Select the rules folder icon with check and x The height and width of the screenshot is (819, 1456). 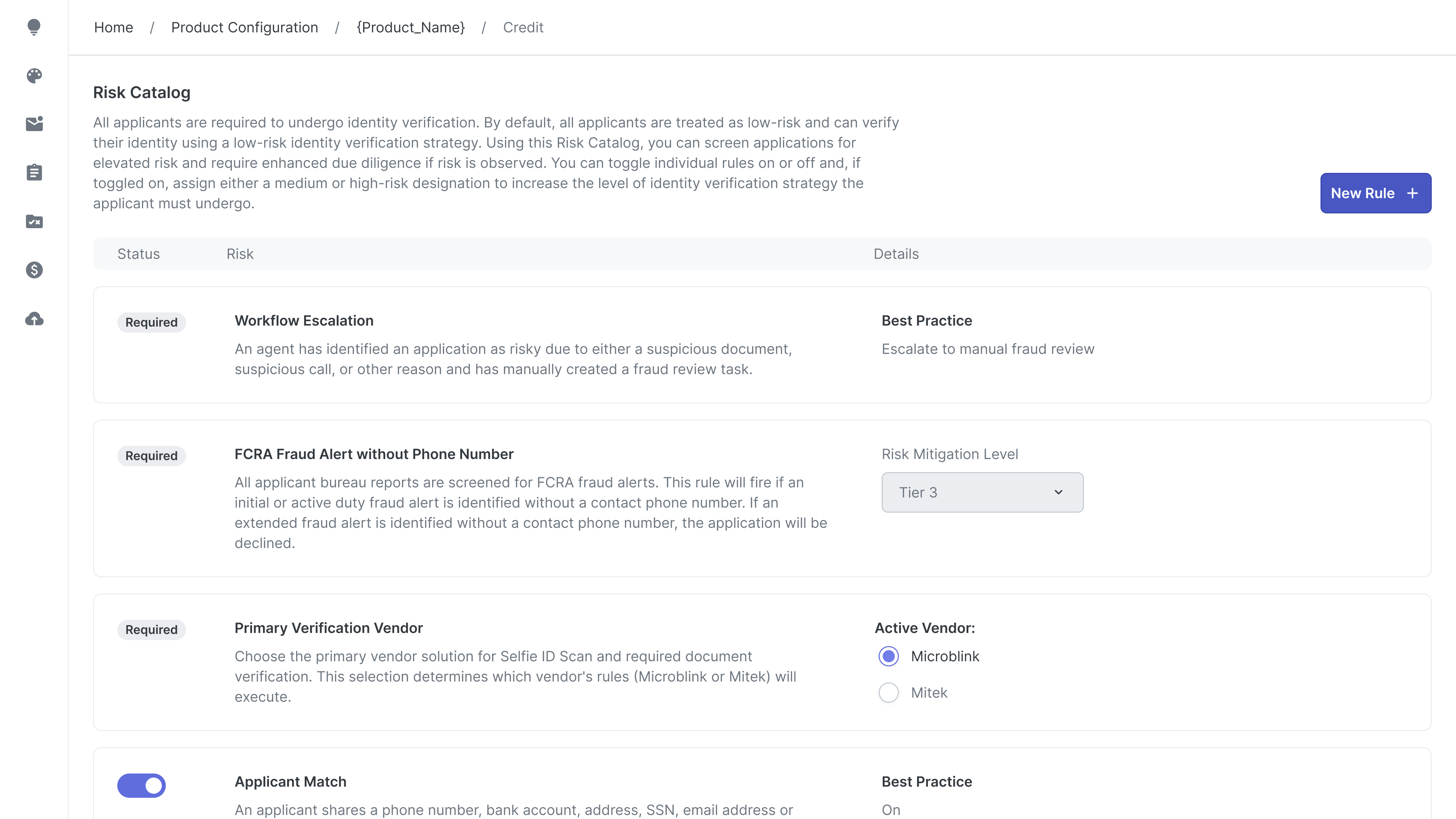click(x=34, y=221)
